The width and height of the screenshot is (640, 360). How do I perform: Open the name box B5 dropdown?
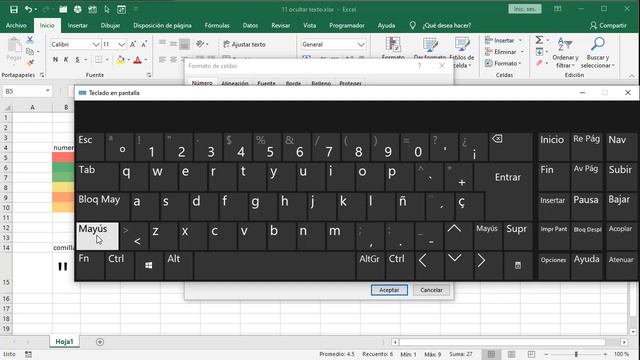coord(48,91)
